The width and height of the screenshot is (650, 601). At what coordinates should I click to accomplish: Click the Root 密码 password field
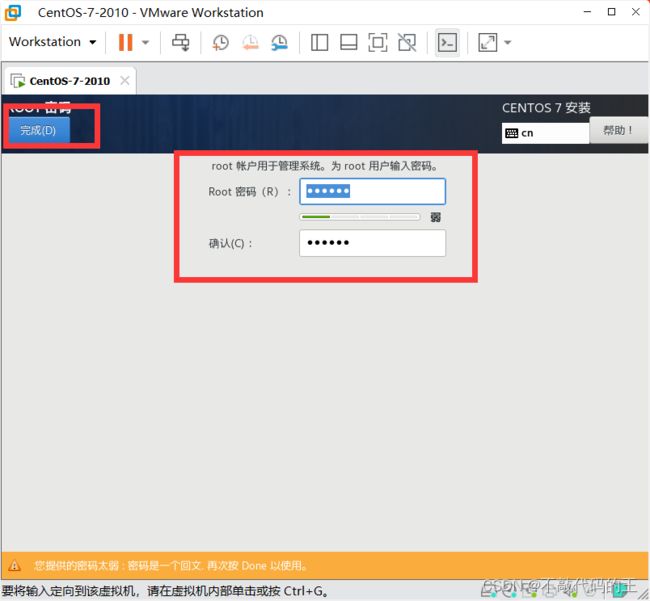tap(372, 191)
